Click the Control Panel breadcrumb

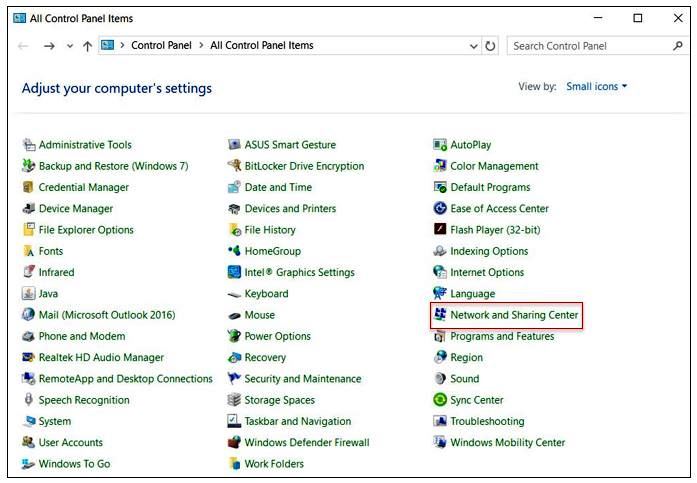tap(161, 45)
